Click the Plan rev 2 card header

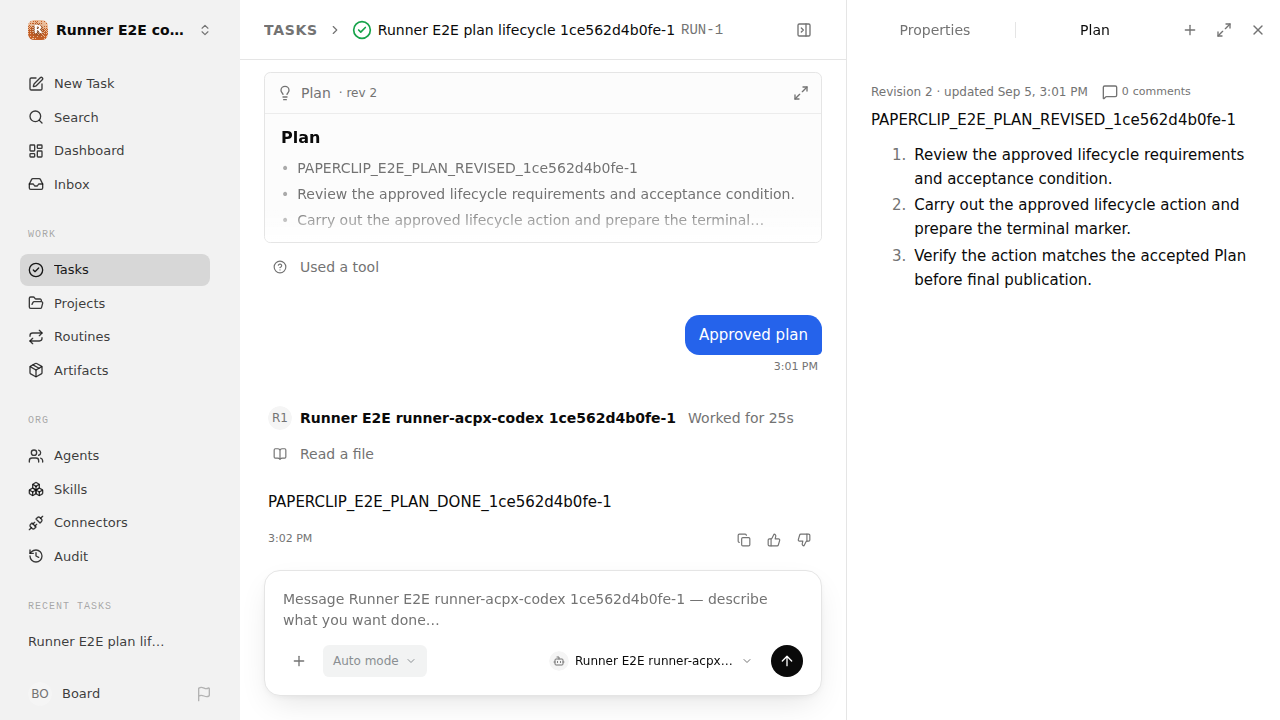click(543, 93)
